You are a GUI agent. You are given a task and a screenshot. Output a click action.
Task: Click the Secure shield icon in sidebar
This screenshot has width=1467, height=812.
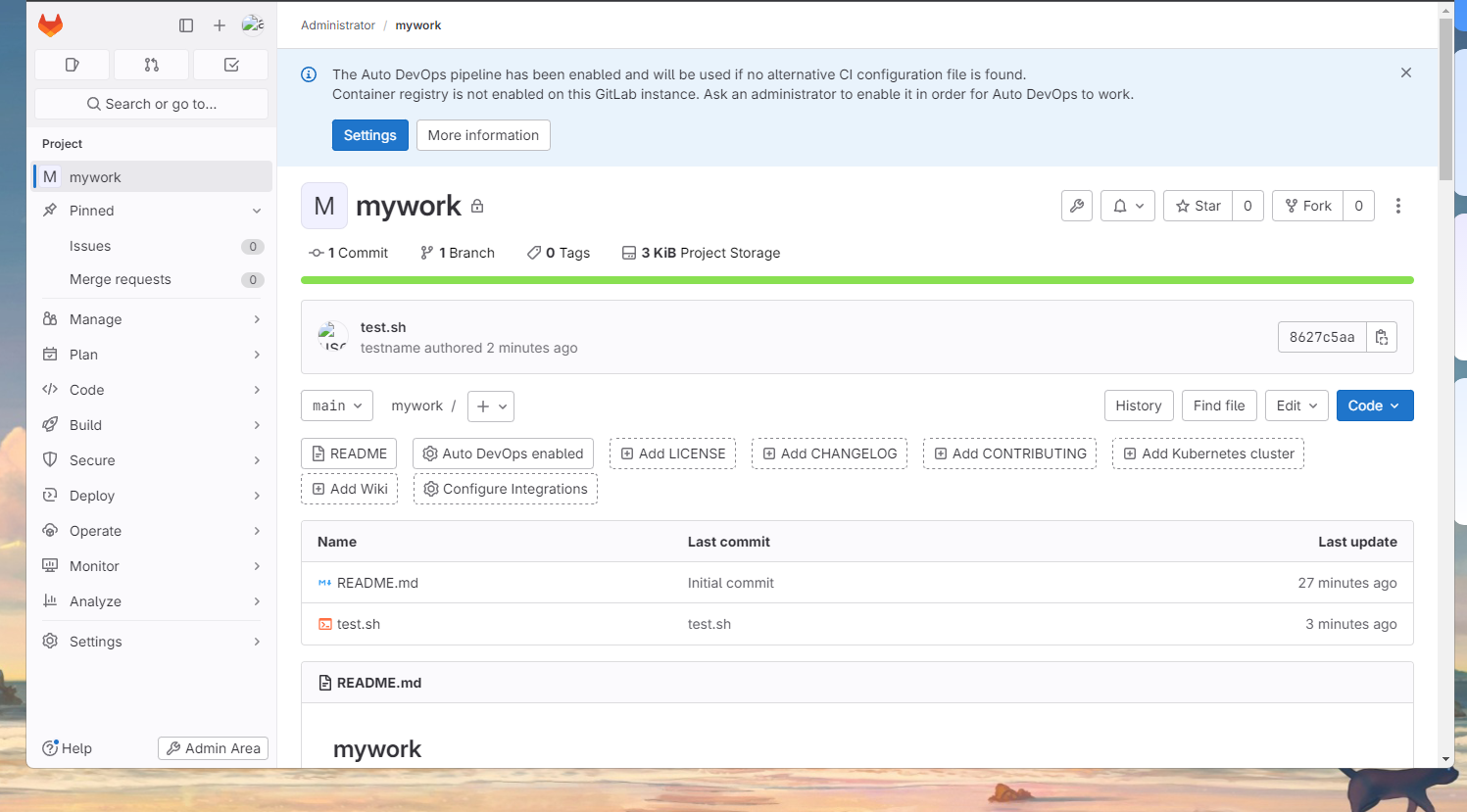50,460
